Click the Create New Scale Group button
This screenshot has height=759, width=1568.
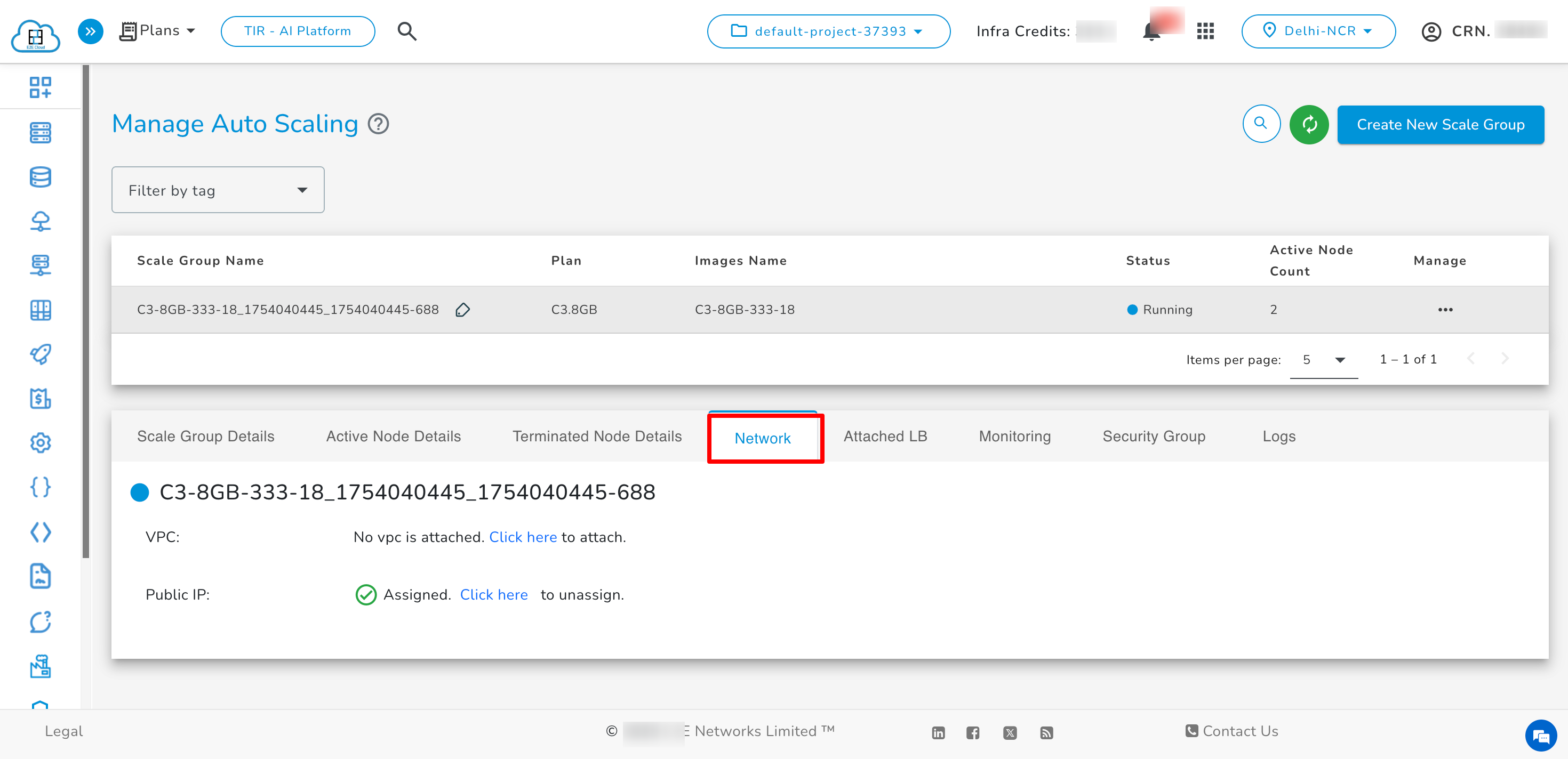click(1439, 124)
